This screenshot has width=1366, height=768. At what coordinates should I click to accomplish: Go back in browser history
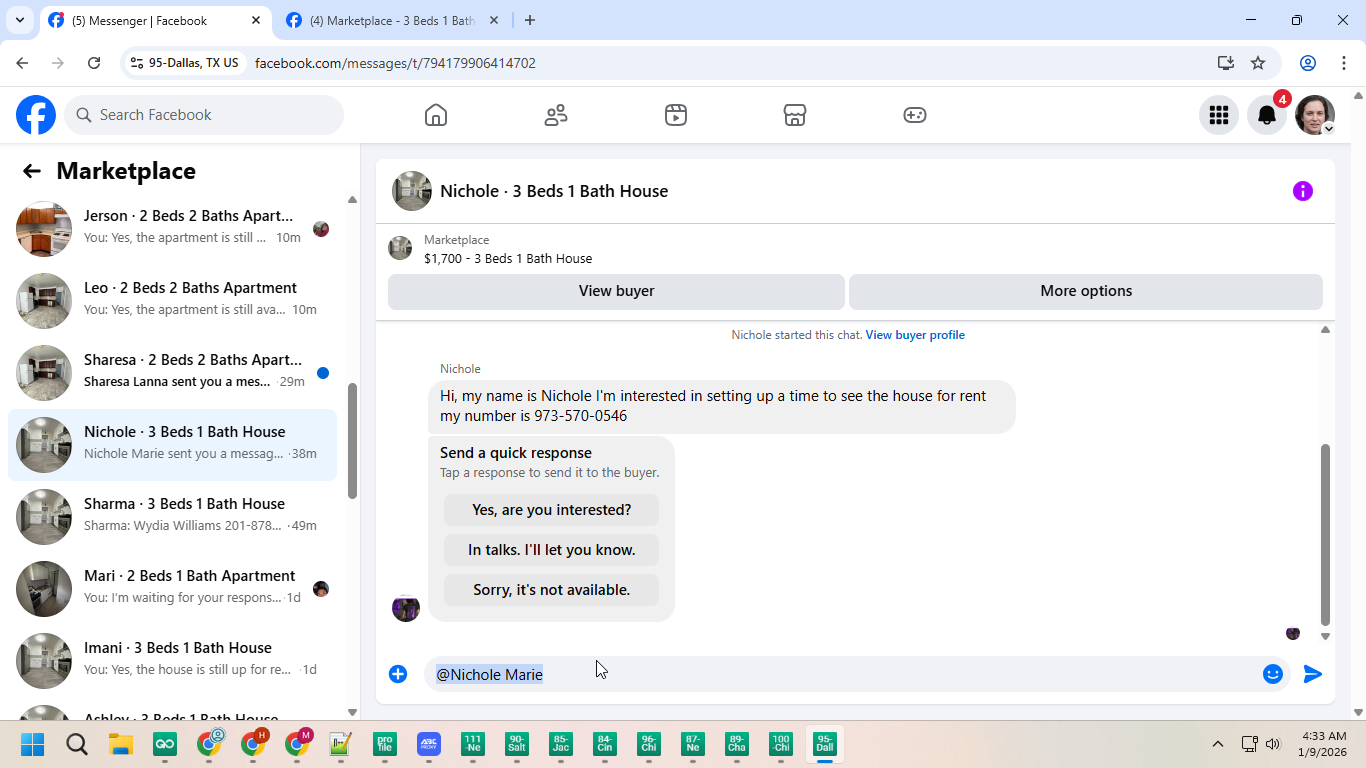click(x=22, y=63)
